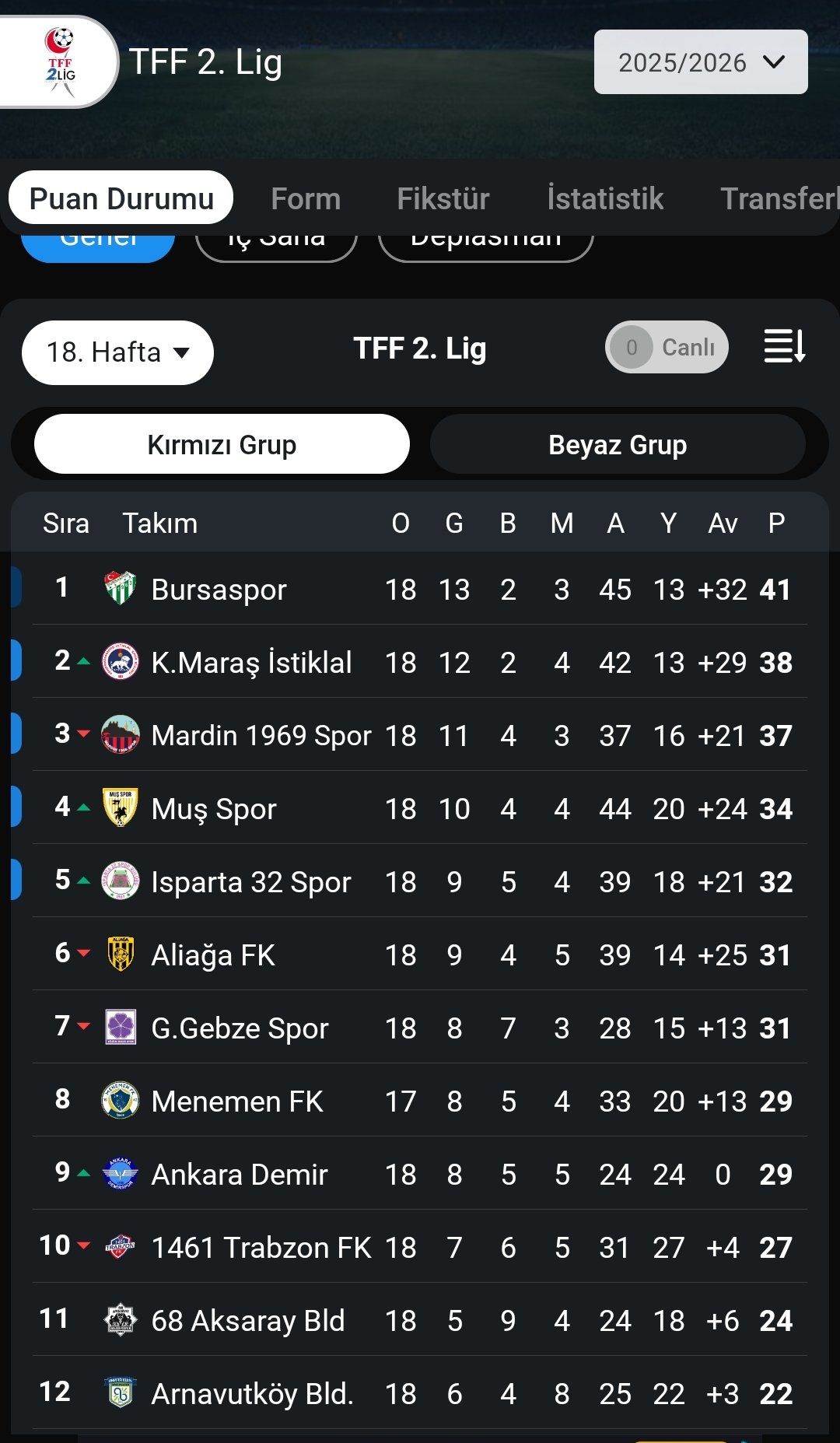Open the Fikstür tab
Viewport: 840px width, 1443px height.
pos(443,199)
